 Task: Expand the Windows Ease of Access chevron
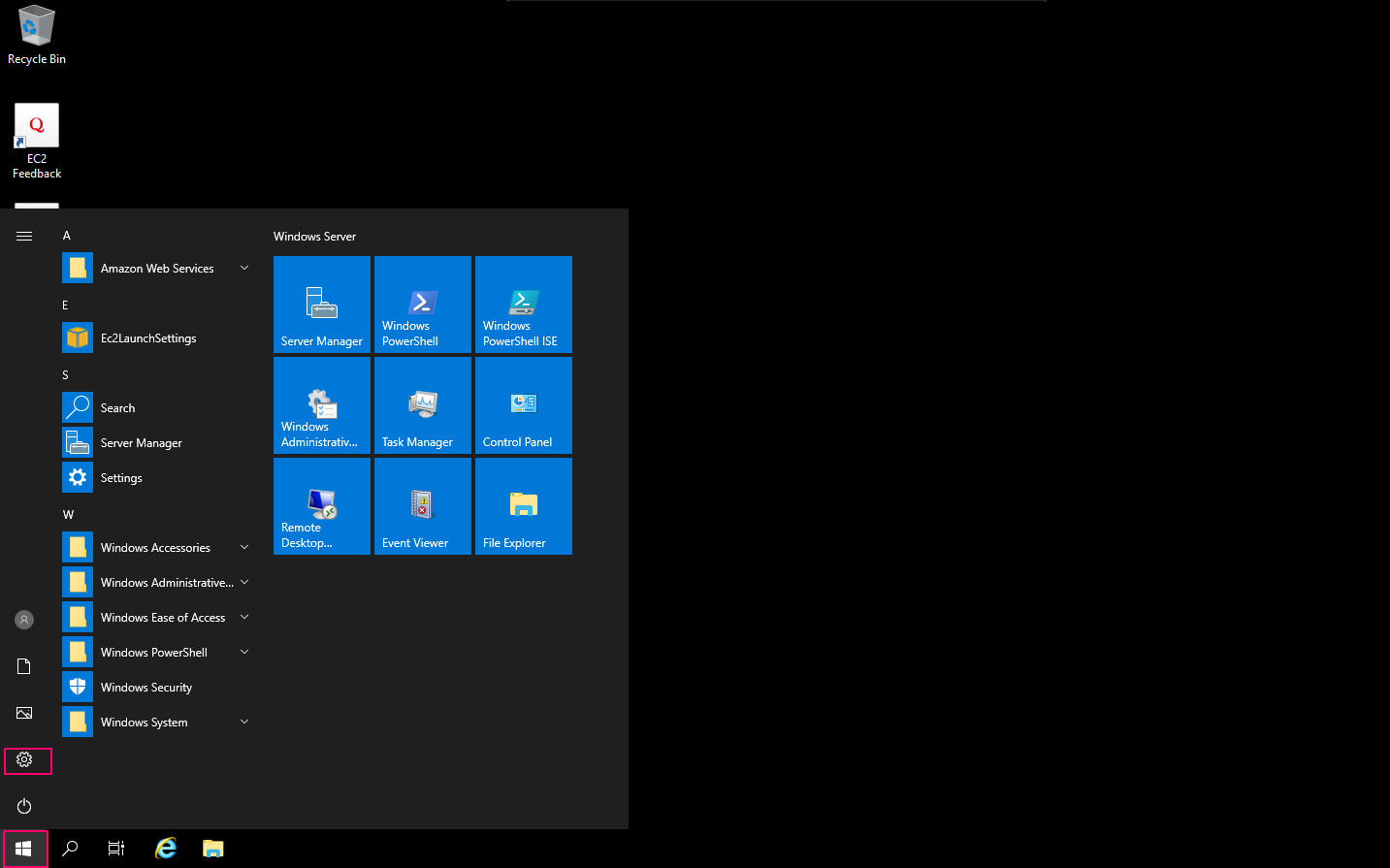click(x=244, y=618)
